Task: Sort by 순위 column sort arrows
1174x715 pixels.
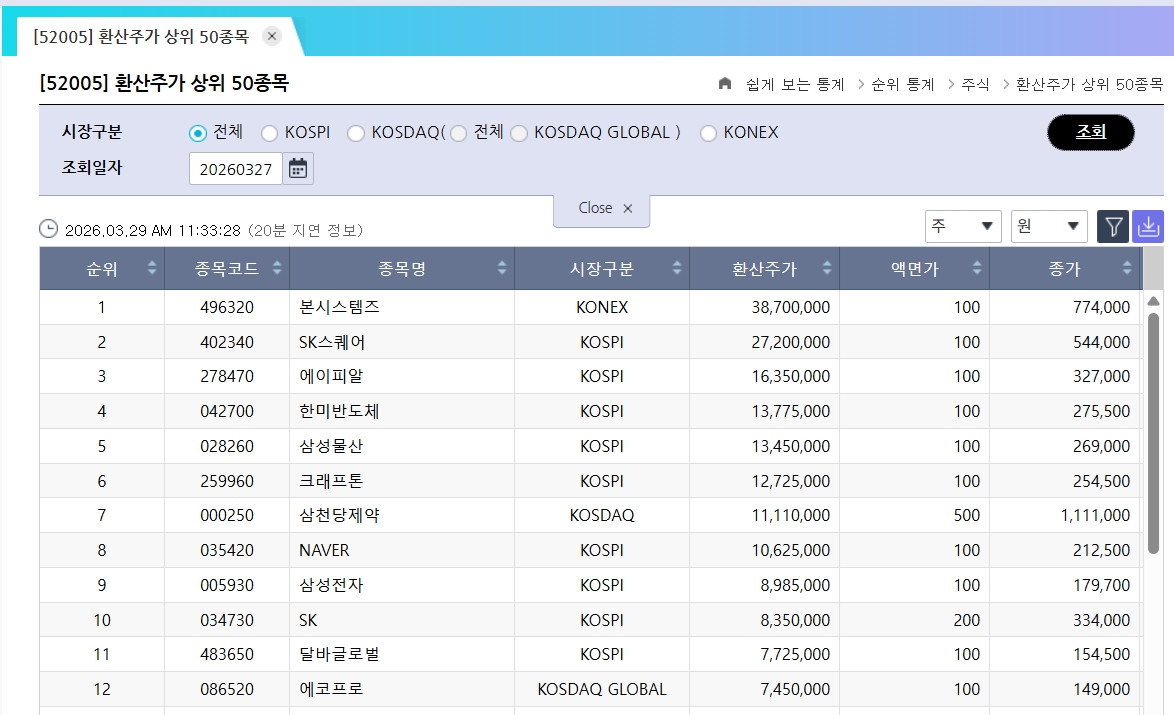Action: click(x=152, y=268)
